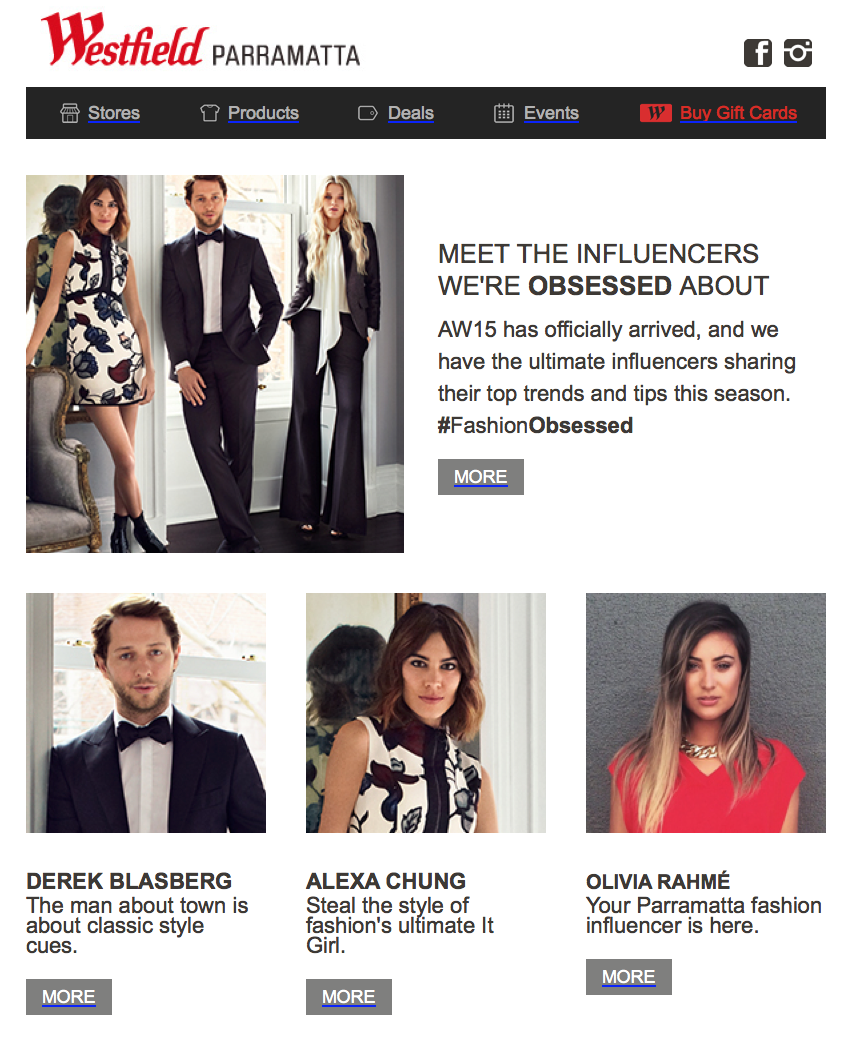This screenshot has height=1040, width=850.
Task: Open the Derek Blasberg portrait photo
Action: click(x=146, y=713)
